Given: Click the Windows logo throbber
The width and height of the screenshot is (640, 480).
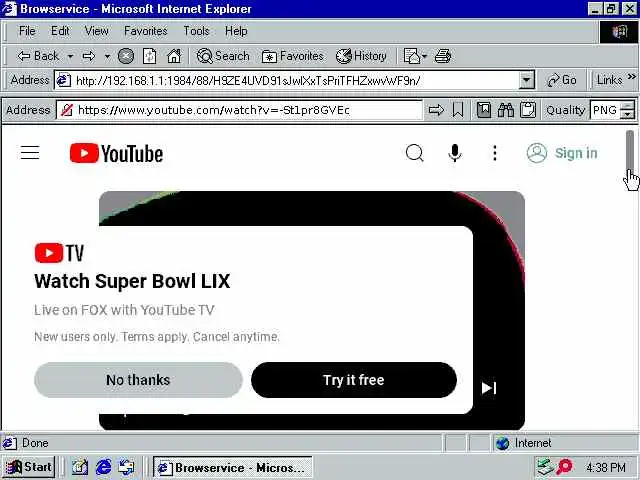Looking at the screenshot, I should (x=619, y=31).
